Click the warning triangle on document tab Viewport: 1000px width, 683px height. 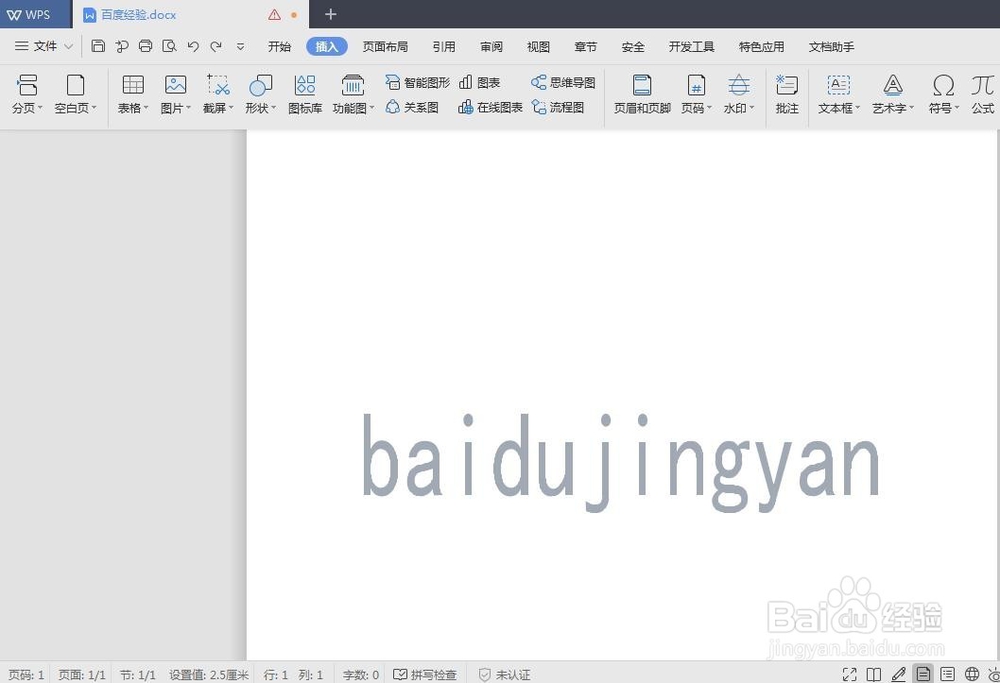click(x=274, y=15)
